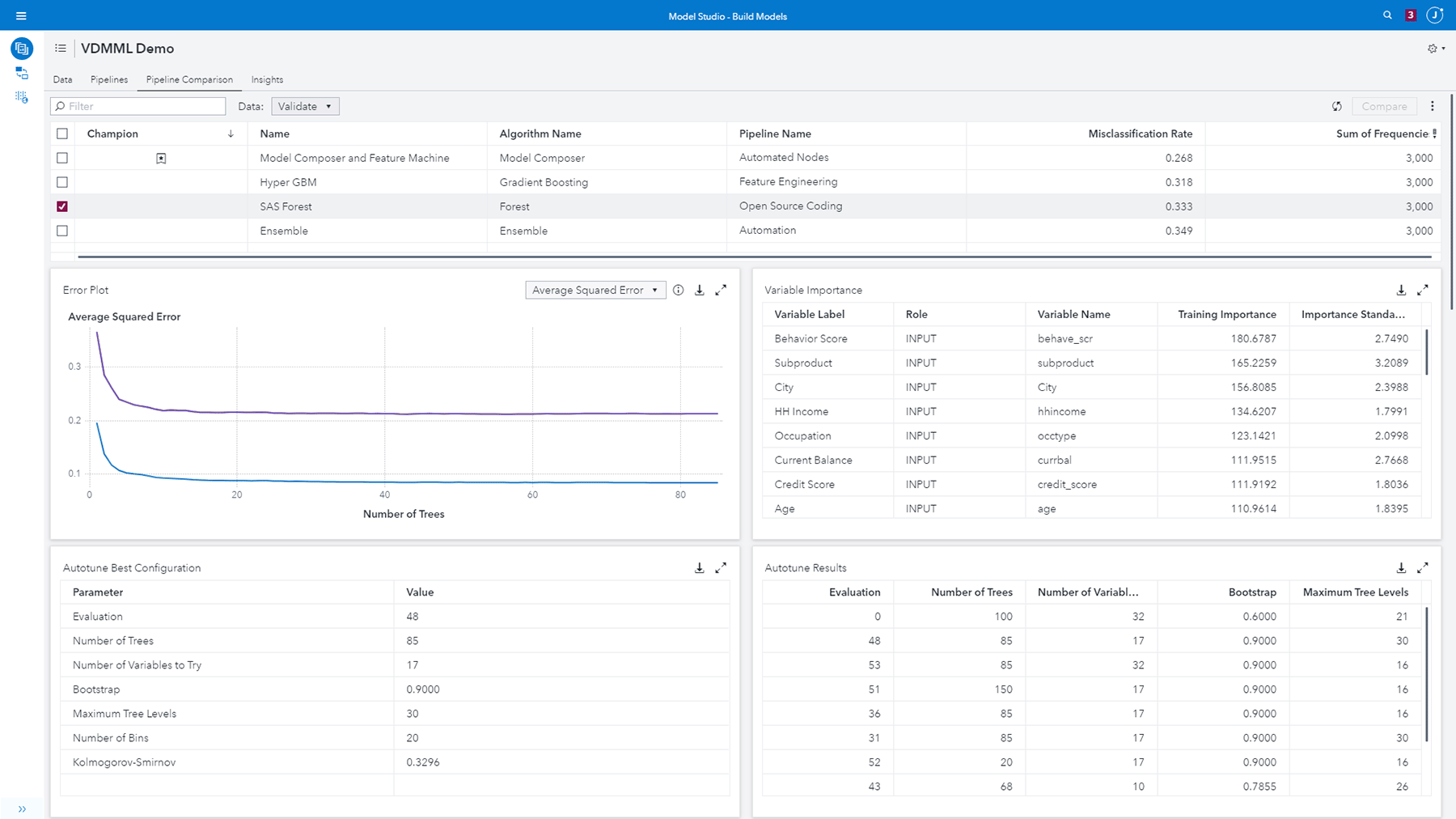This screenshot has height=819, width=1456.
Task: Open the vertical ellipsis more options menu
Action: (1433, 106)
